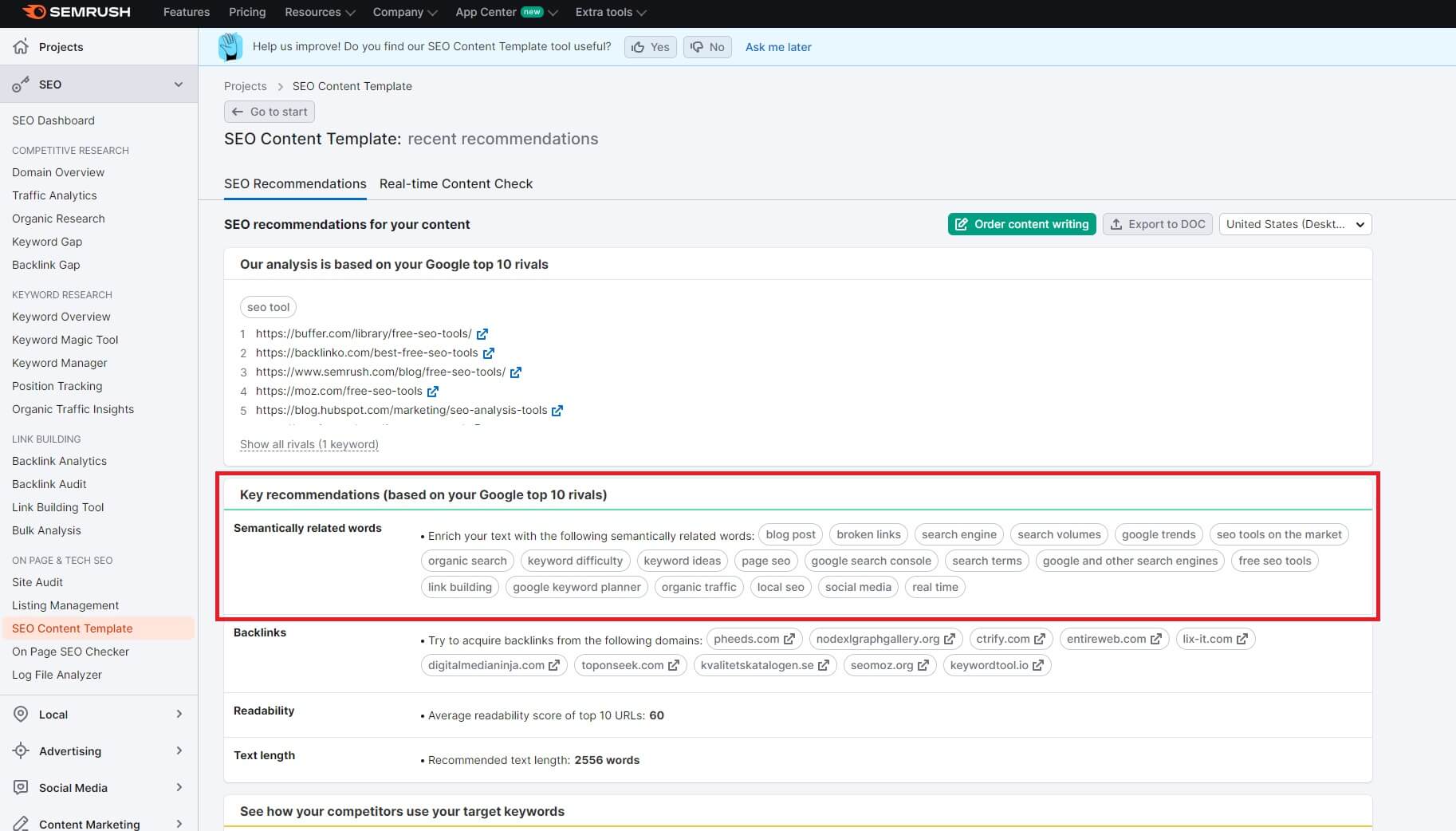This screenshot has width=1456, height=831.
Task: Open external link icon for moz.com URL
Action: pyautogui.click(x=433, y=392)
